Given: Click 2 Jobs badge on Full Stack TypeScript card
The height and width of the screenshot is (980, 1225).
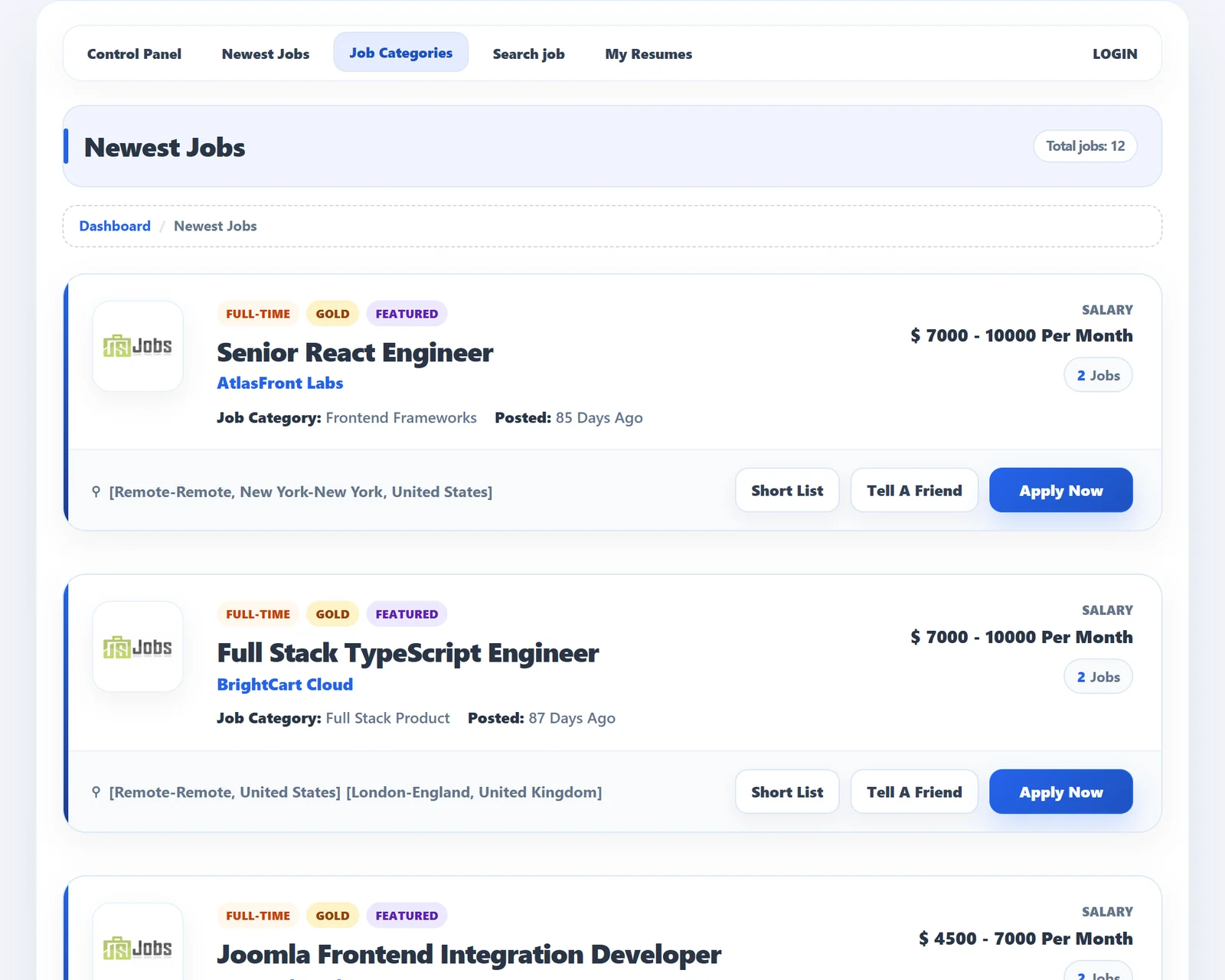Looking at the screenshot, I should pos(1098,677).
